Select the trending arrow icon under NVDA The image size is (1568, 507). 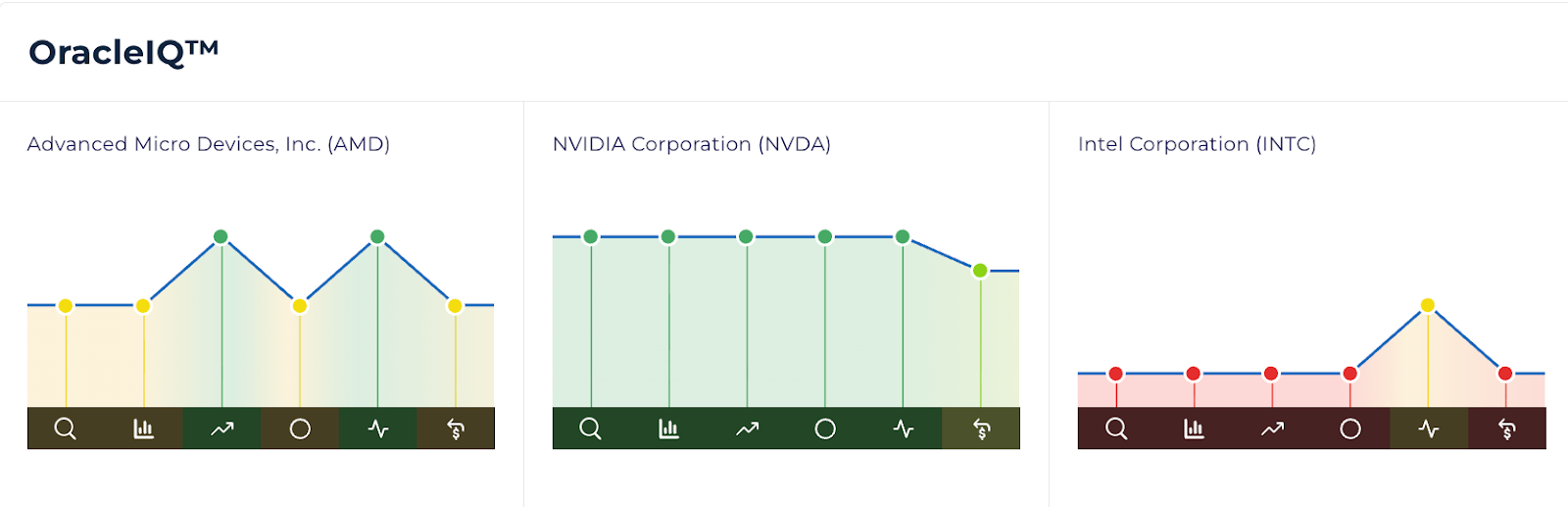pos(747,429)
